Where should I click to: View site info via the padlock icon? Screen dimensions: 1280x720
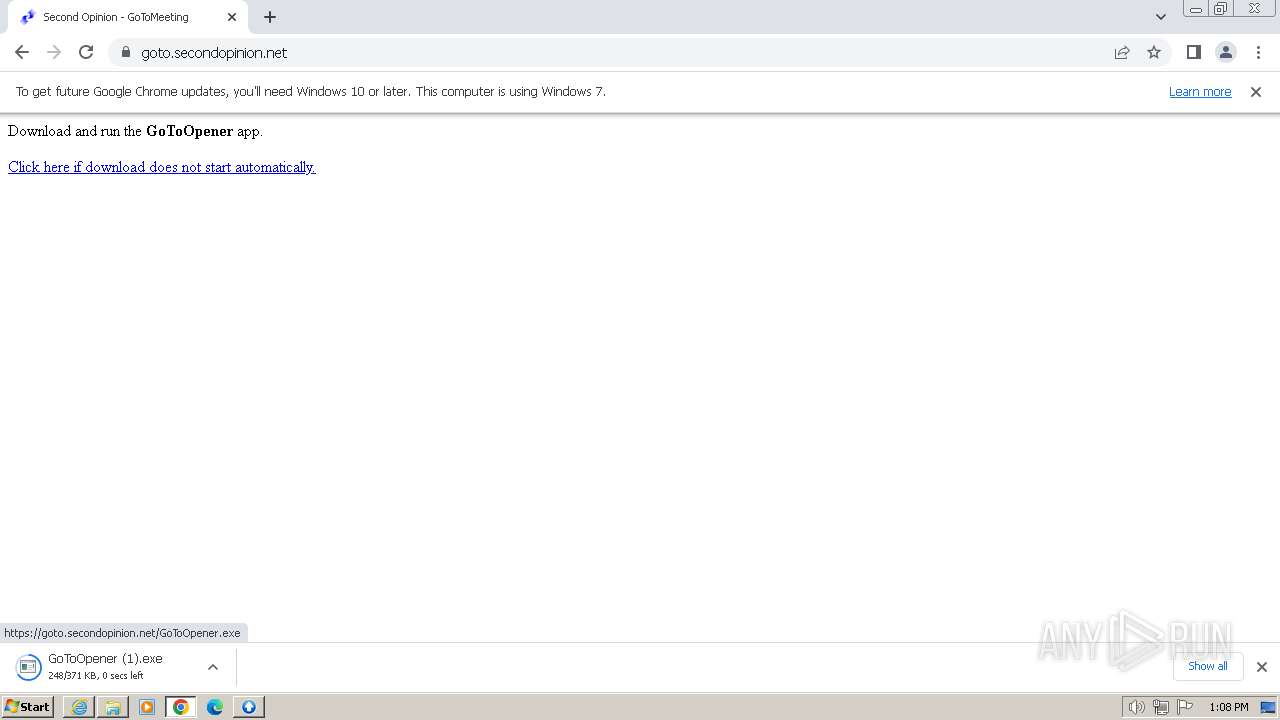click(x=126, y=52)
